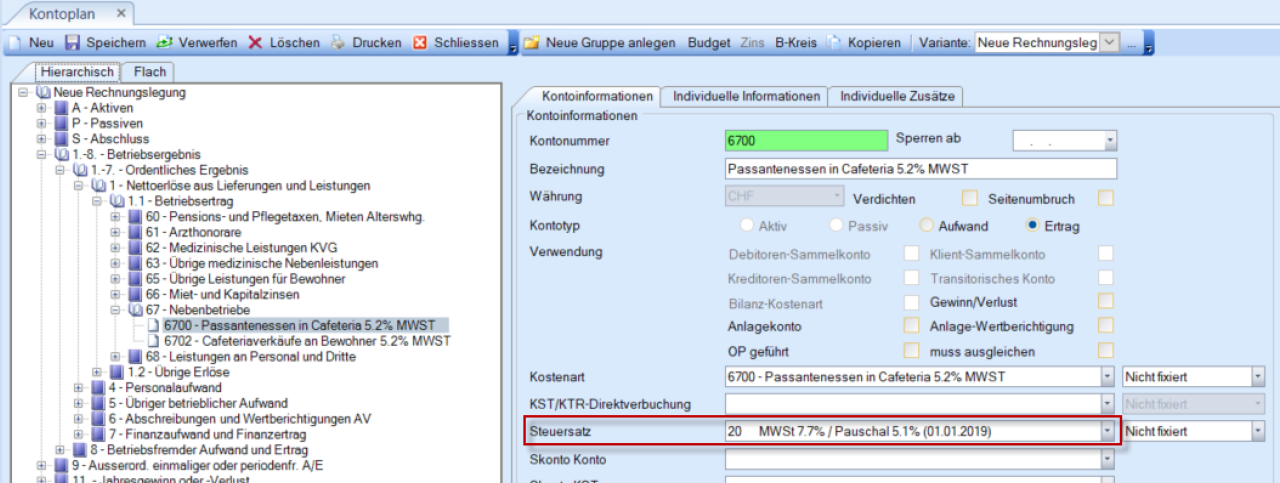Open Nicht fixiert dropdown beside Kostenart

[x=1258, y=376]
